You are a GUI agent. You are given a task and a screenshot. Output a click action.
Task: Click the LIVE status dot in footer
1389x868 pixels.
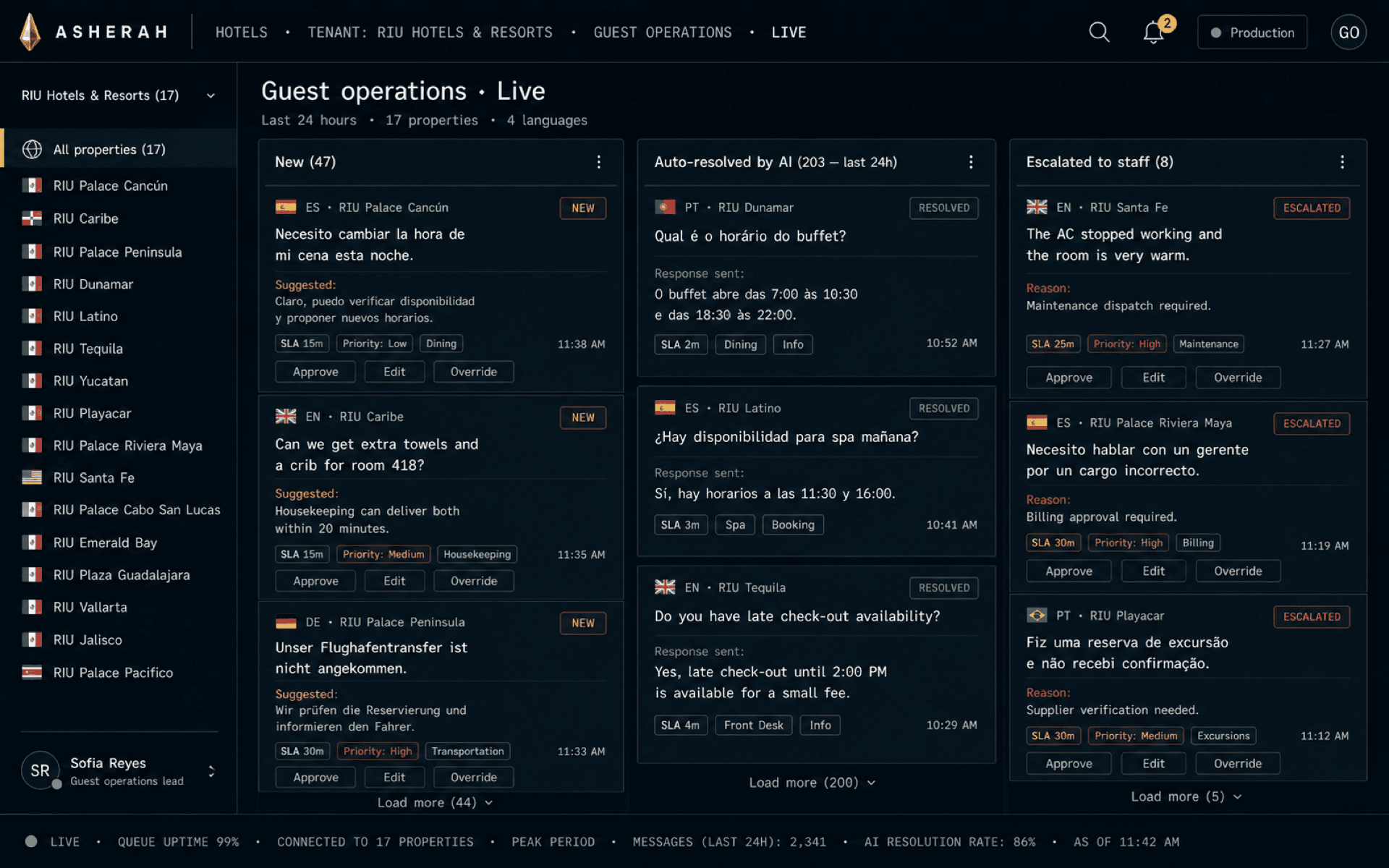tap(31, 841)
